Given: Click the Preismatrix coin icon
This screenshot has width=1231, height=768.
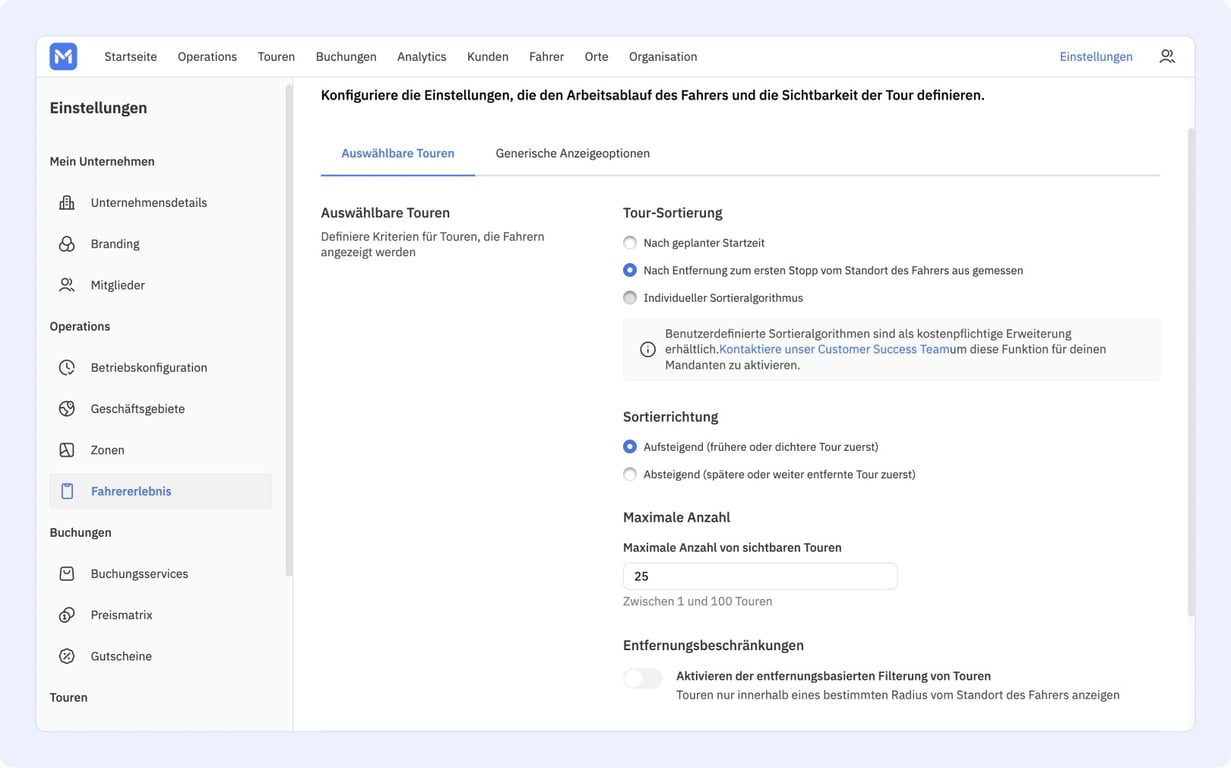Looking at the screenshot, I should tap(67, 615).
